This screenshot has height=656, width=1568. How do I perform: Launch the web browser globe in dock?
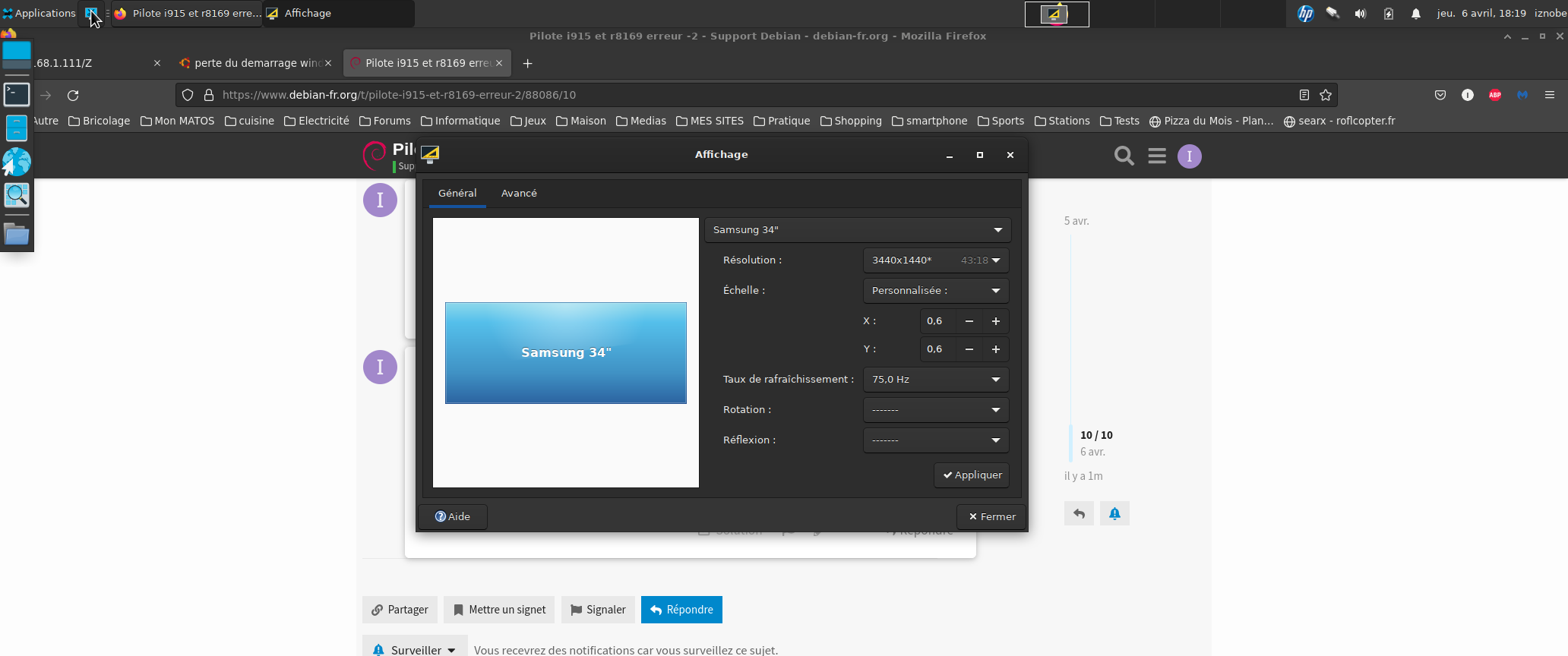click(x=17, y=162)
